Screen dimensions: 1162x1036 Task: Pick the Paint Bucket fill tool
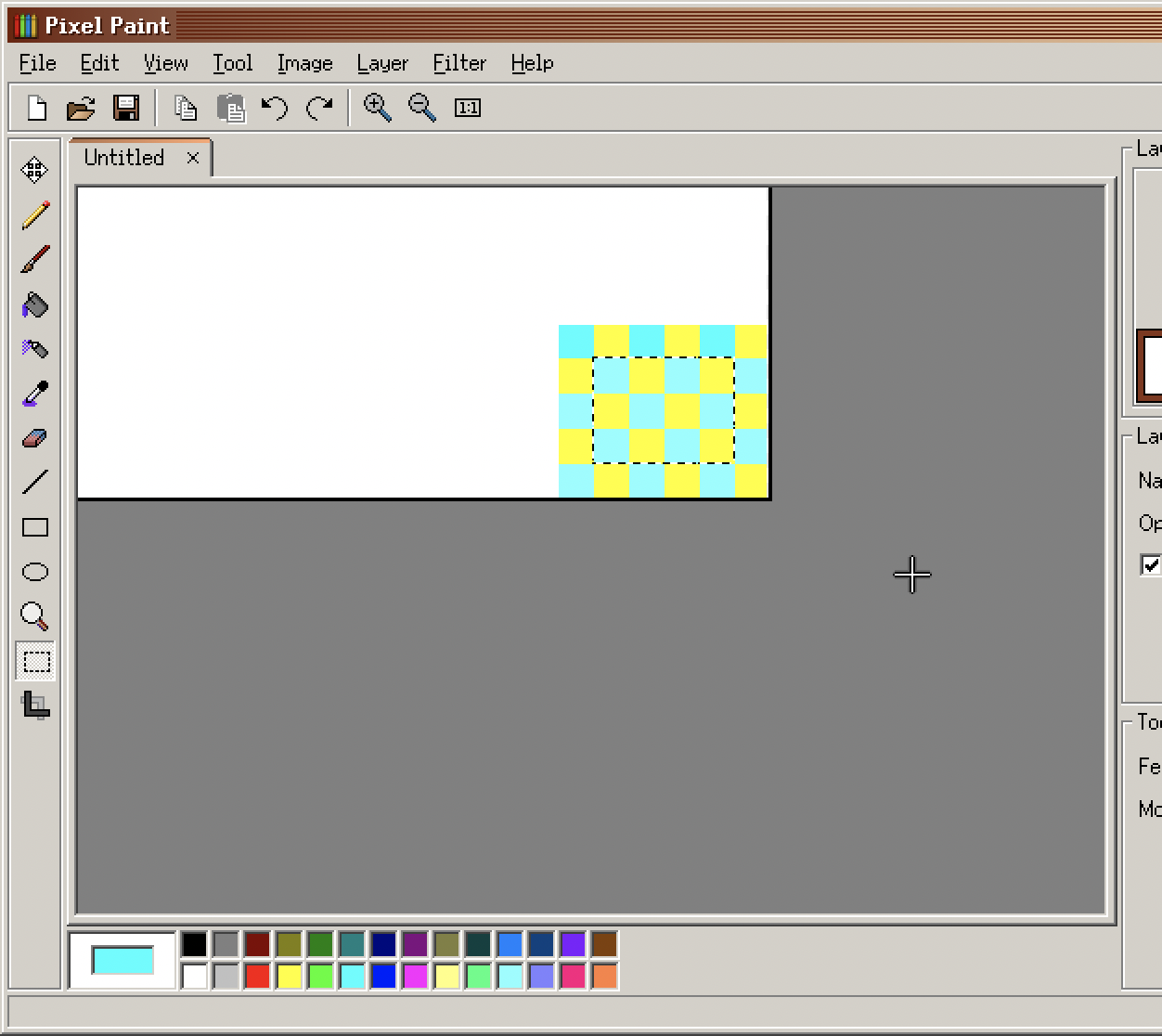[34, 304]
